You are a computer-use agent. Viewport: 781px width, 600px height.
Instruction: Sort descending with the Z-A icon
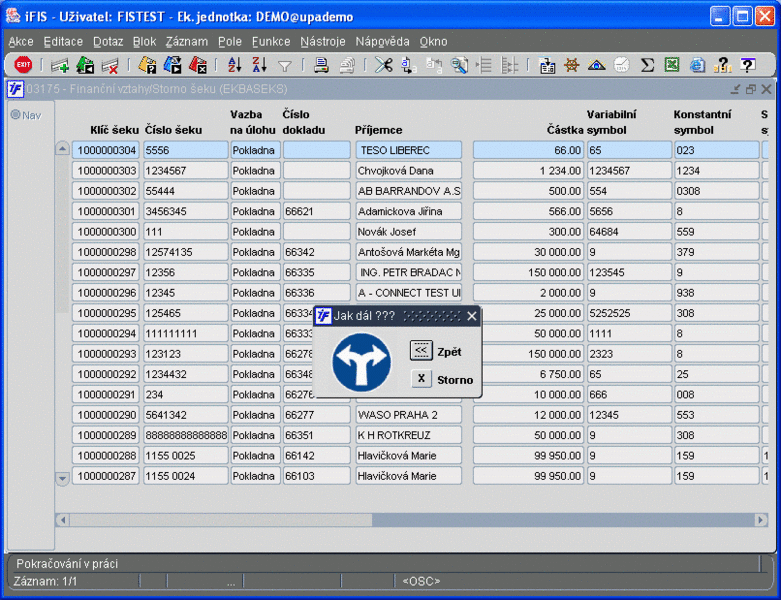259,65
